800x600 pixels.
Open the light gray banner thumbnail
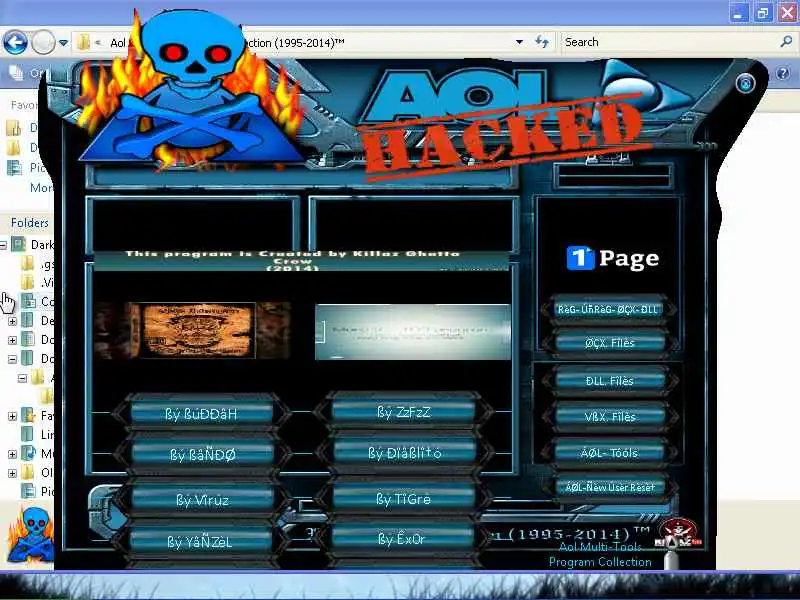(413, 332)
